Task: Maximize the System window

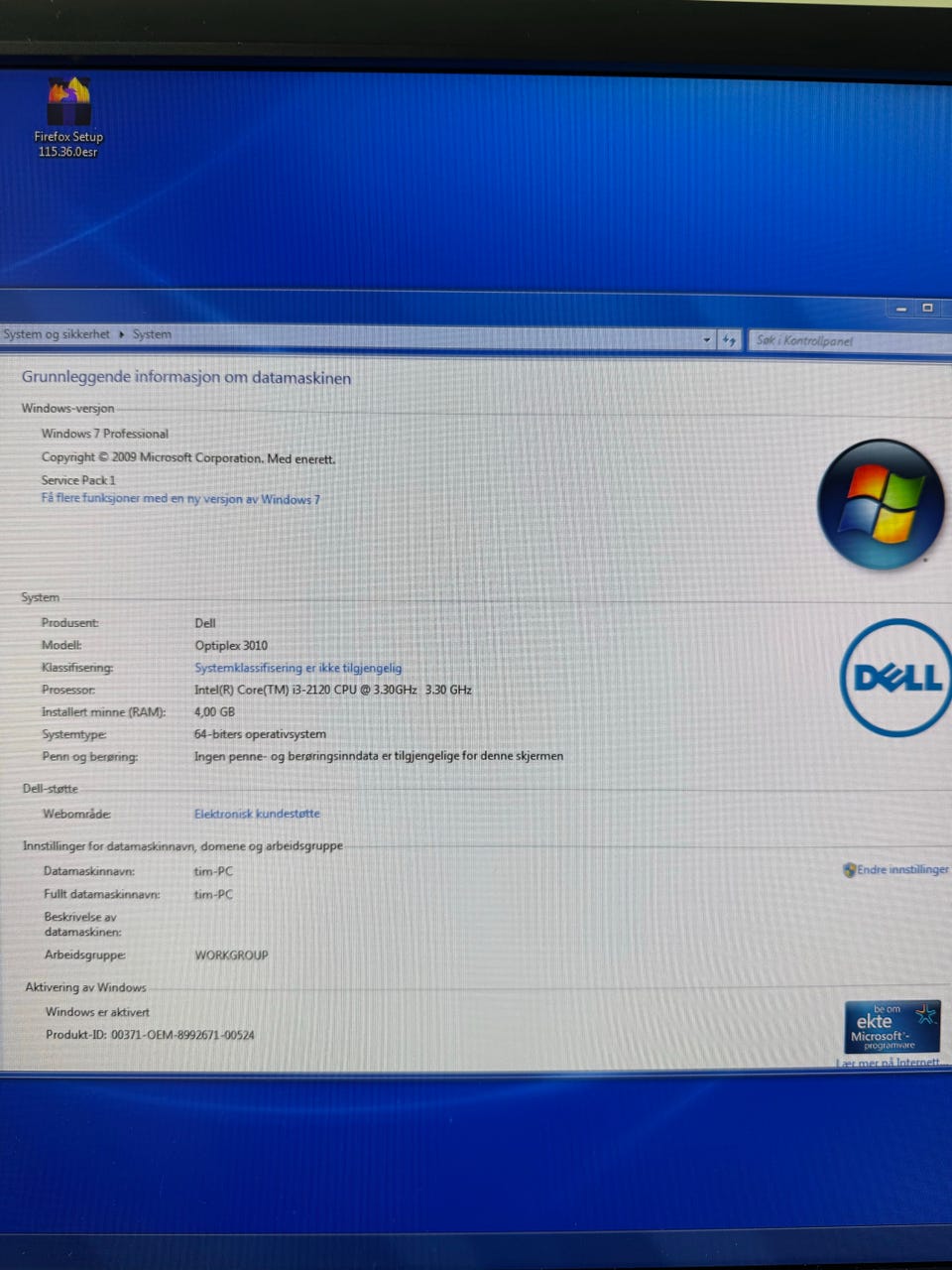Action: [x=927, y=308]
